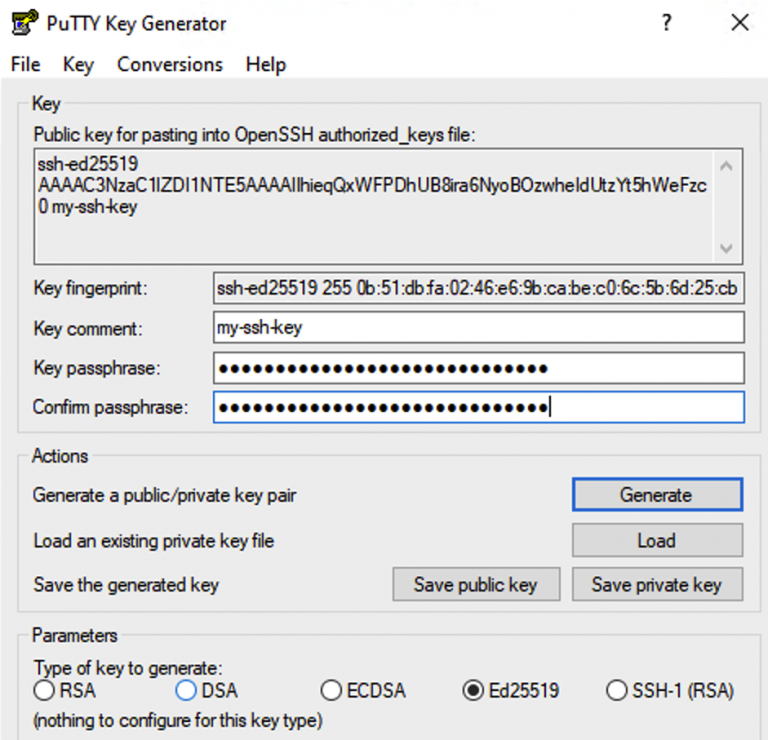Click '(nothing to configure for this key type)' text
The width and height of the screenshot is (768, 740).
point(178,720)
